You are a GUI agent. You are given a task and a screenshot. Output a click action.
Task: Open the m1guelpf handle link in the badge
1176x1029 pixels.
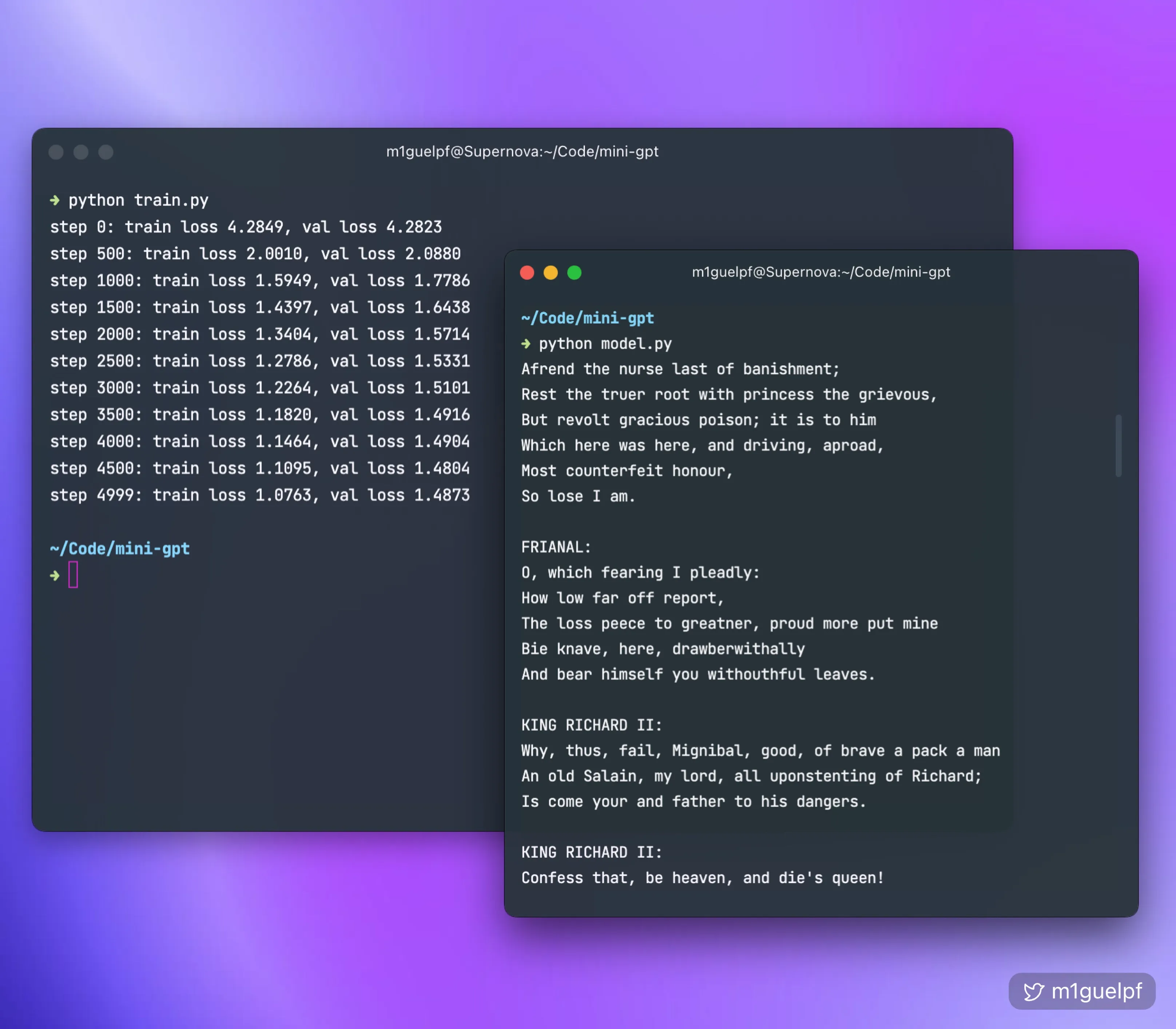(x=1096, y=992)
